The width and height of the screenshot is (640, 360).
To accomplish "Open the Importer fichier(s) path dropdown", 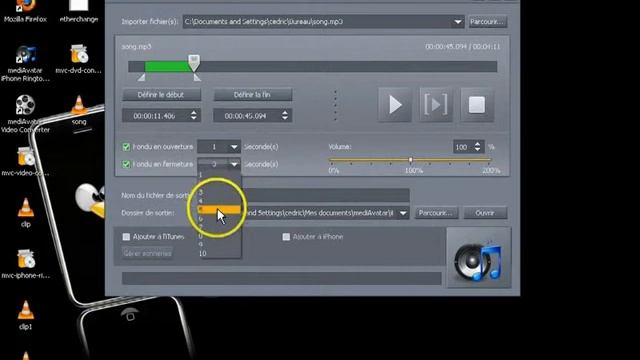I will 458,22.
